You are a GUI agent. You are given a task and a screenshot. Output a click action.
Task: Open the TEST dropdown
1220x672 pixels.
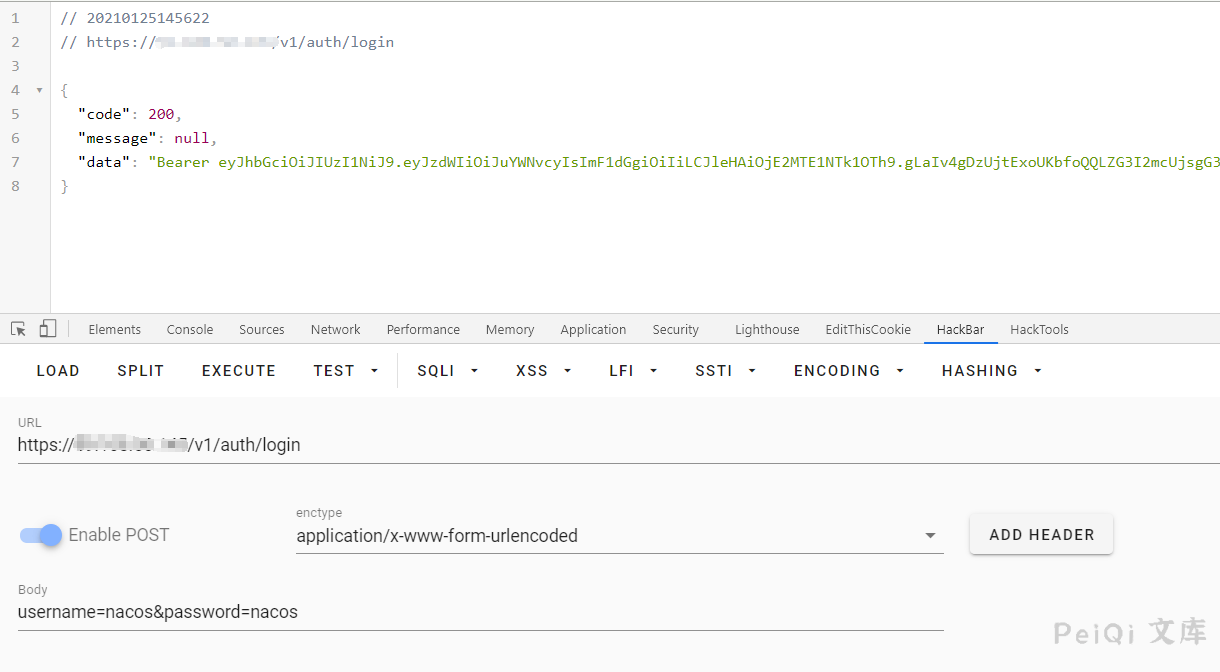pos(346,371)
